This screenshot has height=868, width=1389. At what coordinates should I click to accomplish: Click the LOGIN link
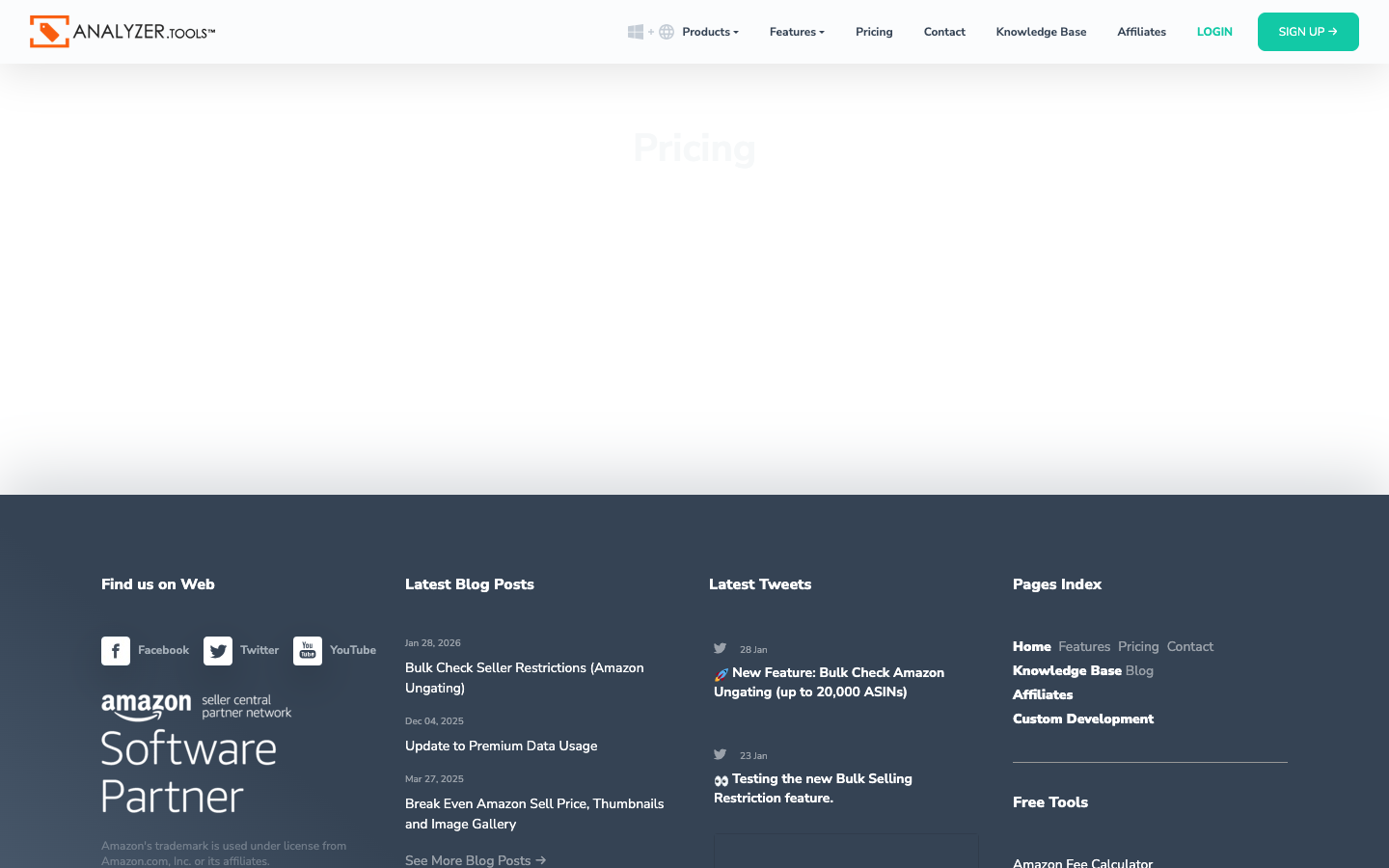coord(1214,32)
